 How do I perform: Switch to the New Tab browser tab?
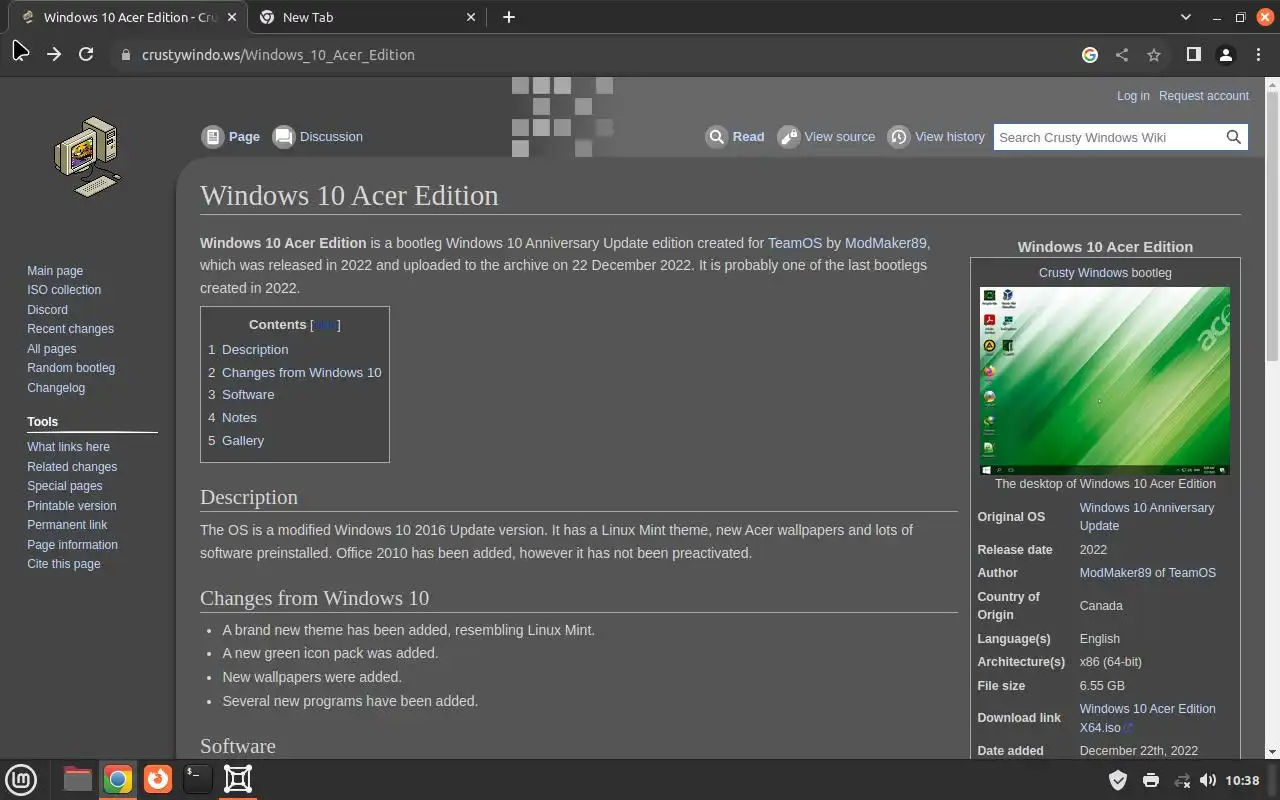pyautogui.click(x=366, y=17)
